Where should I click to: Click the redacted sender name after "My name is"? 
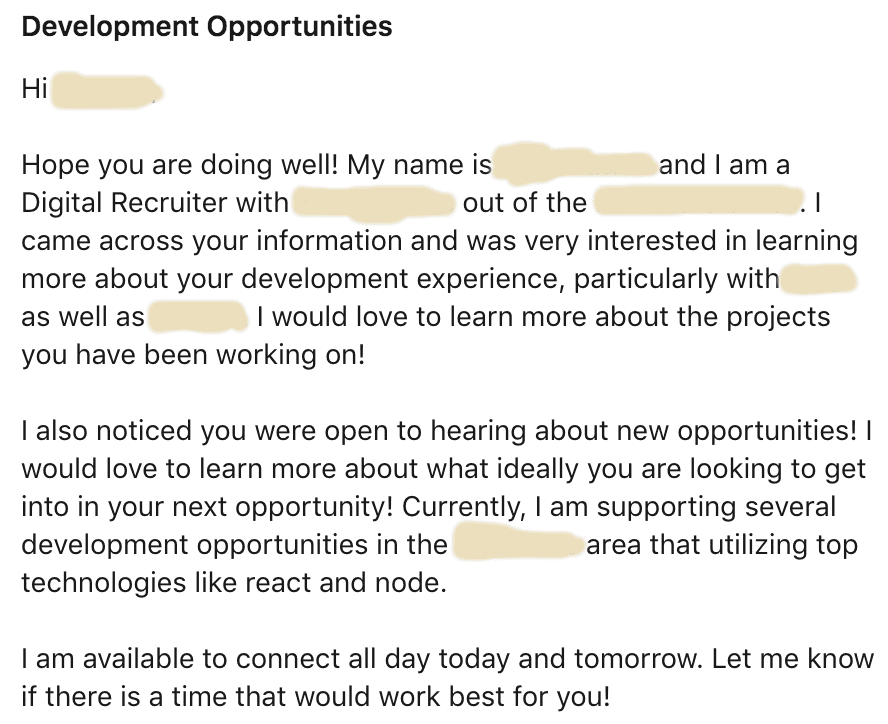pyautogui.click(x=574, y=164)
